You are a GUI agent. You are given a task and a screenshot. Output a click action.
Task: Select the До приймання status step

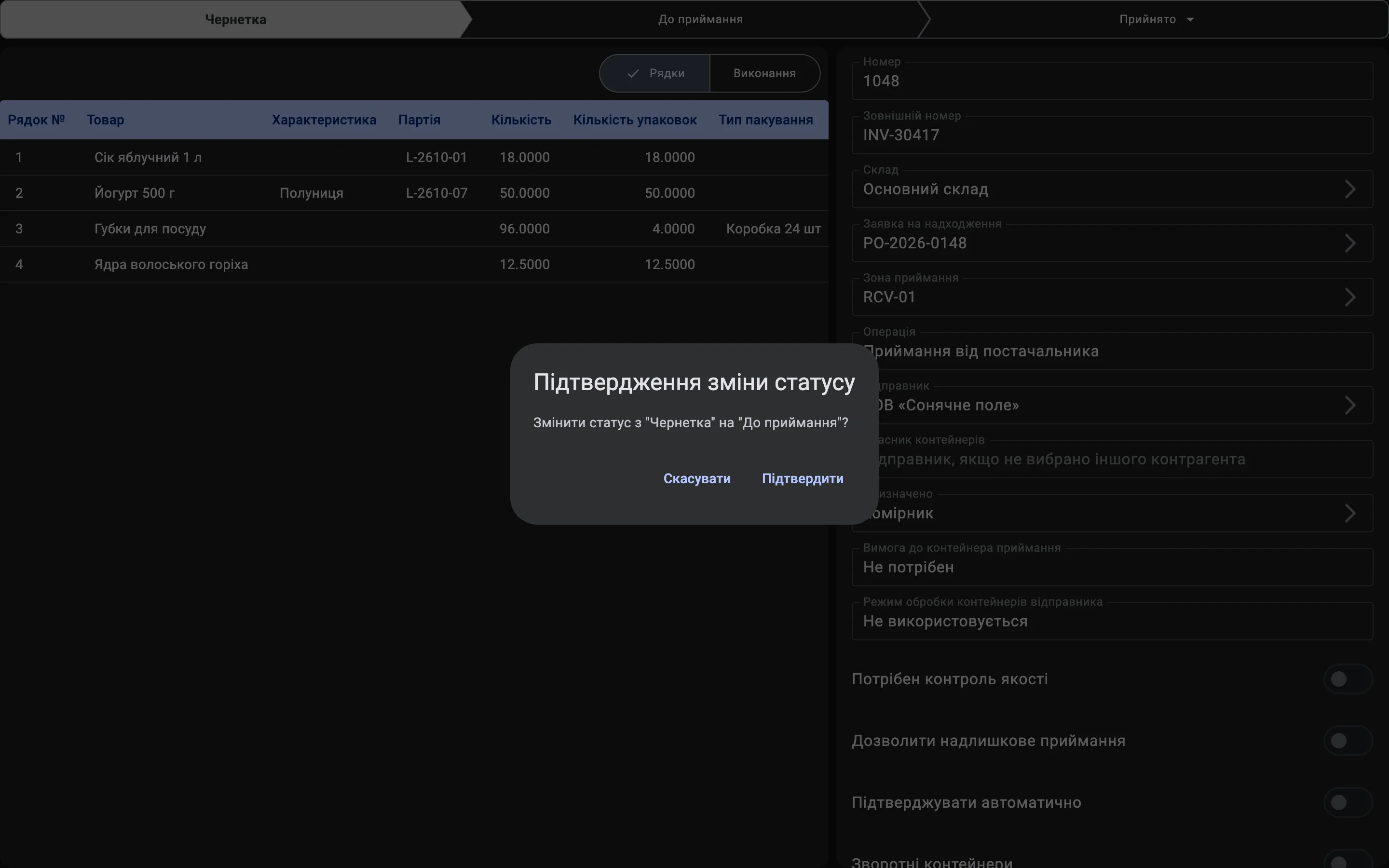tap(700, 19)
